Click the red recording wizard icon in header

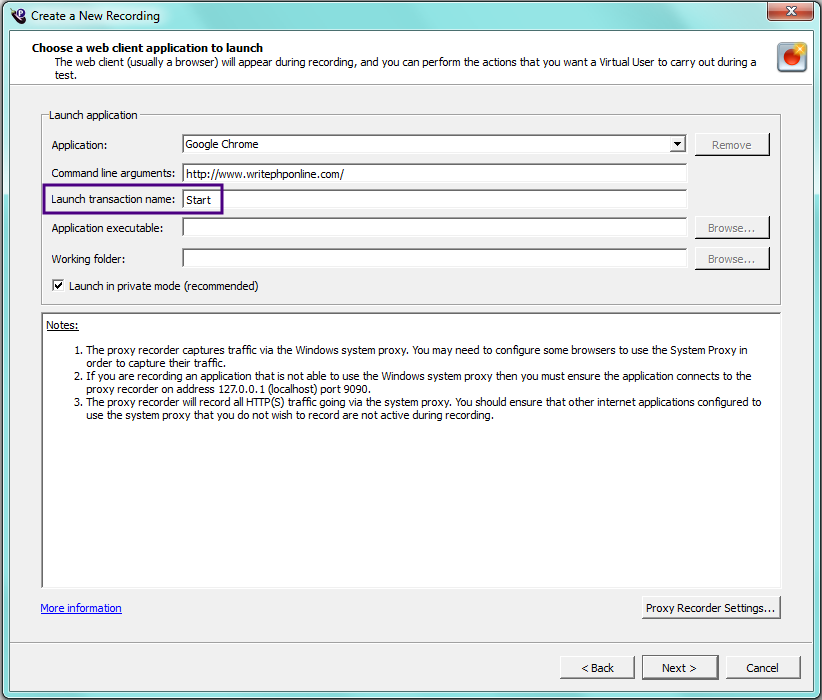[x=792, y=57]
